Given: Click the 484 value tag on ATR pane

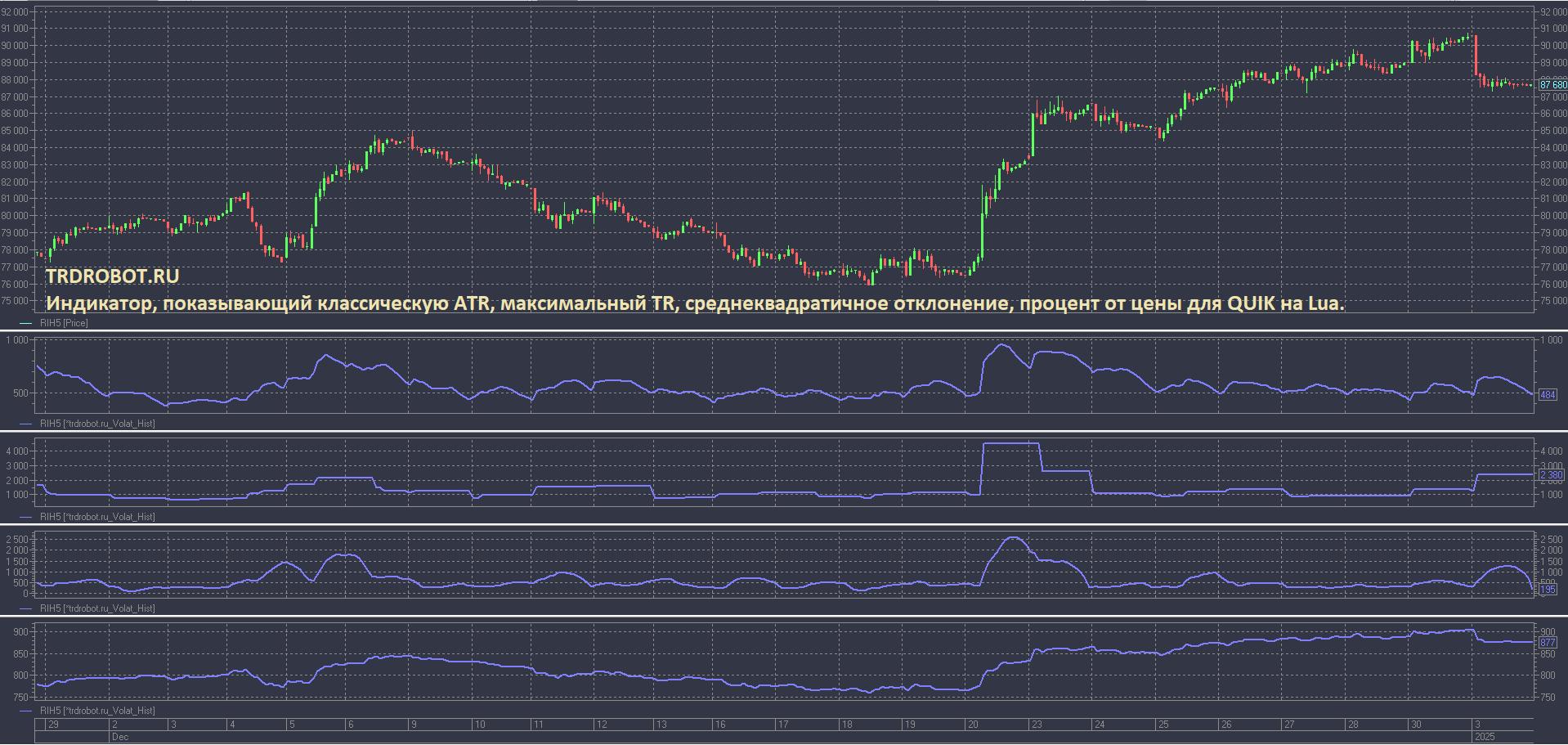Looking at the screenshot, I should point(1547,395).
